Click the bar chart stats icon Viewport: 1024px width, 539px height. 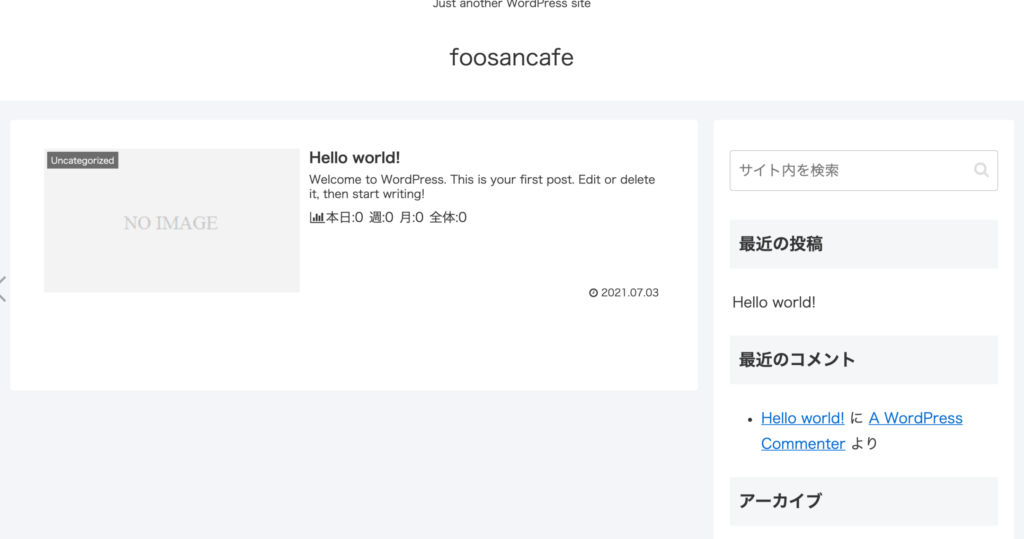[316, 217]
